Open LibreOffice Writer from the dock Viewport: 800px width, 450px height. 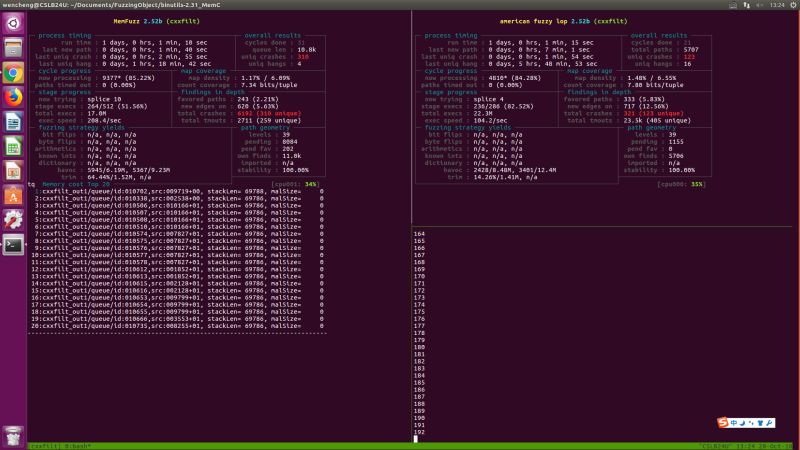pyautogui.click(x=13, y=122)
